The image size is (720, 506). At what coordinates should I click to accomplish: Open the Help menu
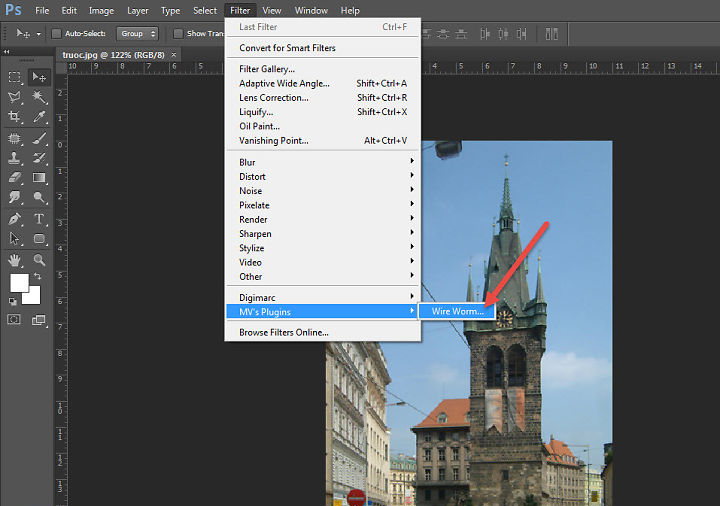[350, 10]
